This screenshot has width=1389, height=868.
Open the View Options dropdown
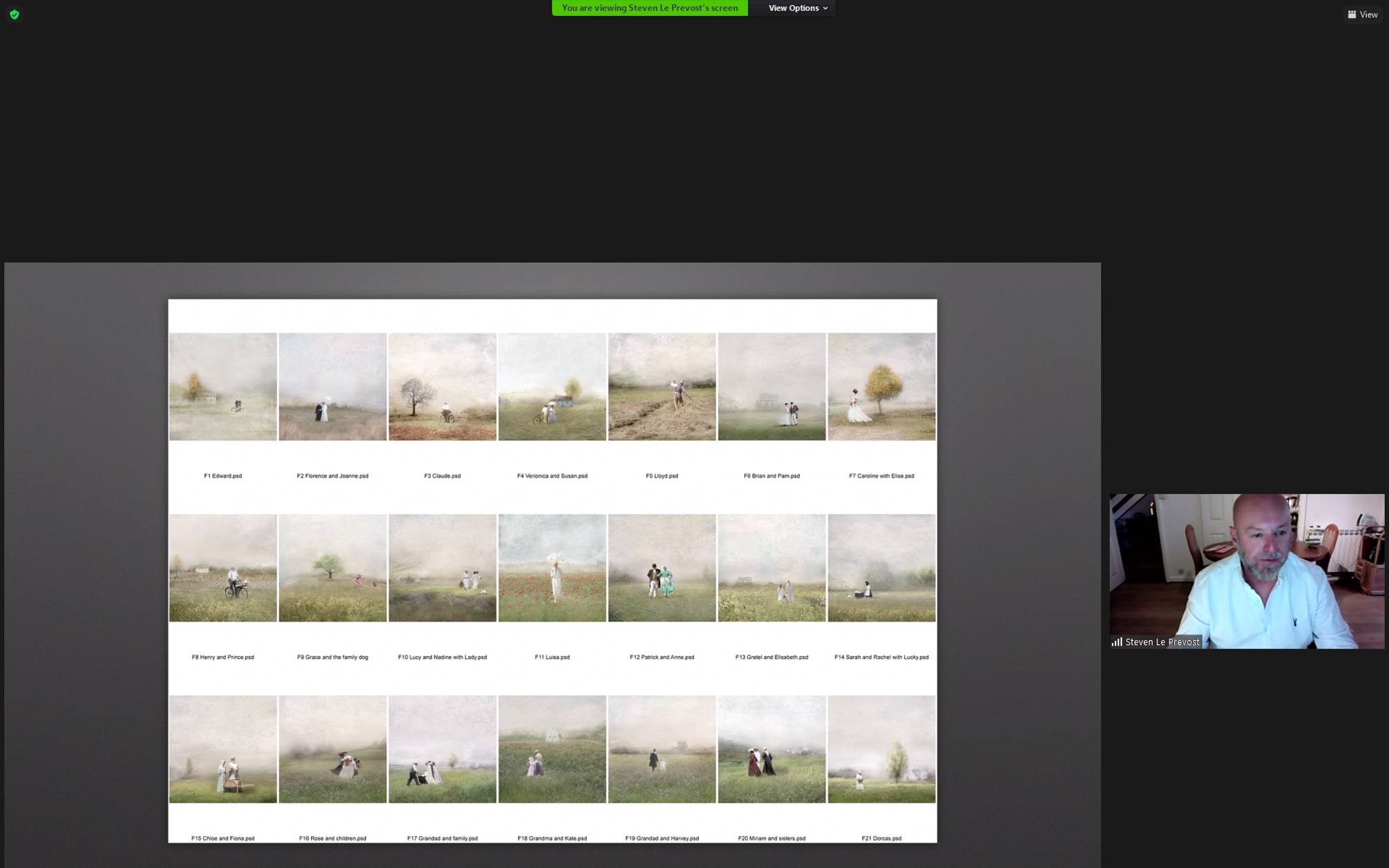(798, 8)
